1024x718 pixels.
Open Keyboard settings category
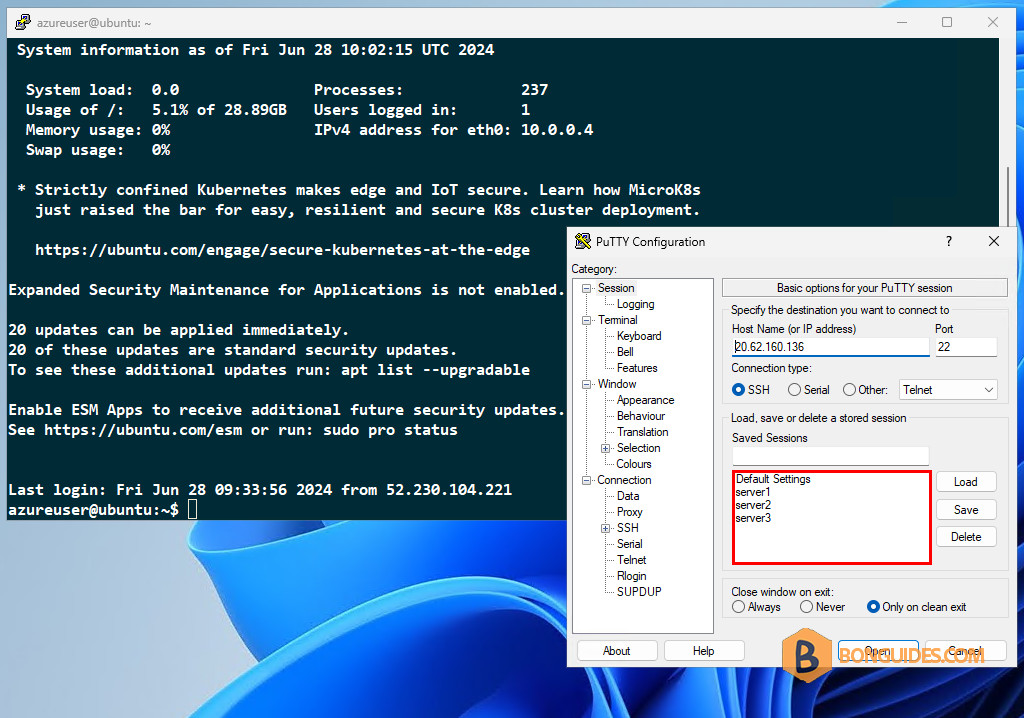pyautogui.click(x=639, y=336)
